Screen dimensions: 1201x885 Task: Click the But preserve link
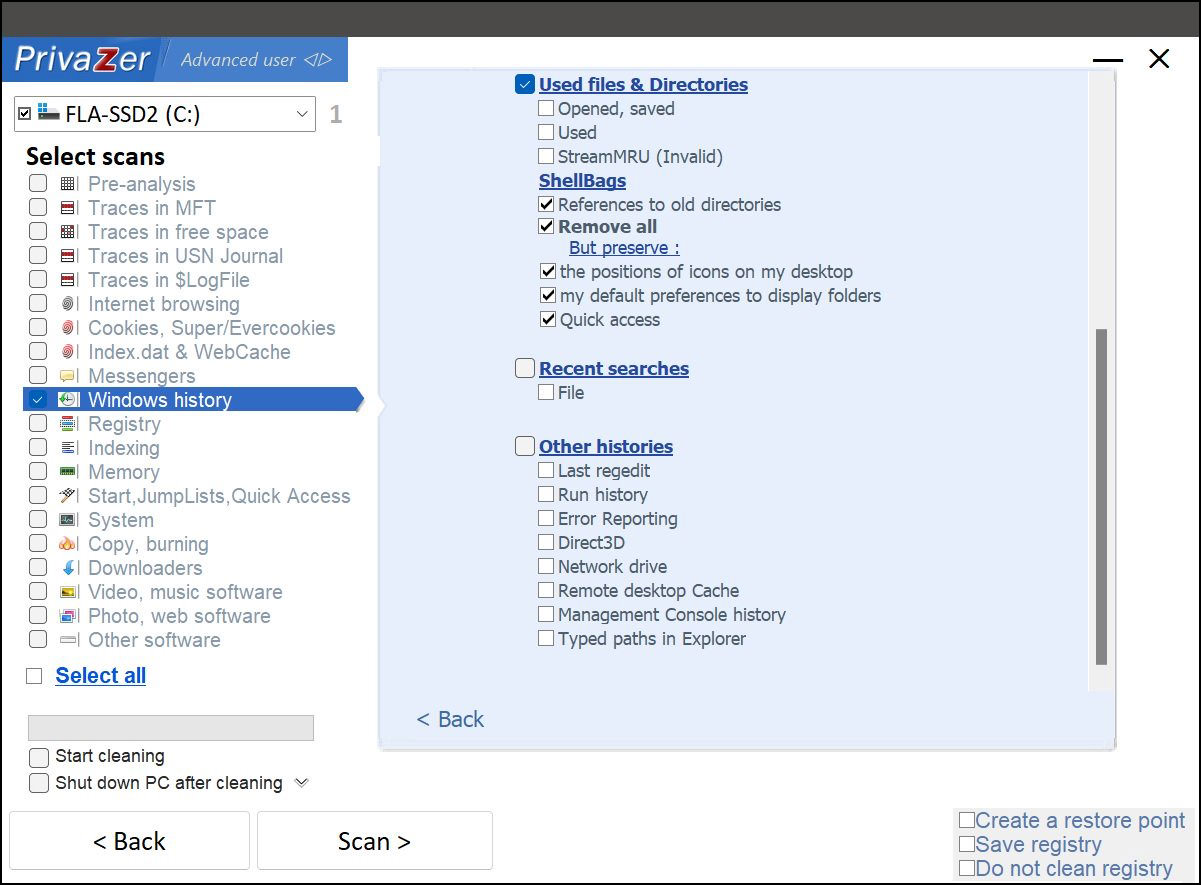pos(624,248)
